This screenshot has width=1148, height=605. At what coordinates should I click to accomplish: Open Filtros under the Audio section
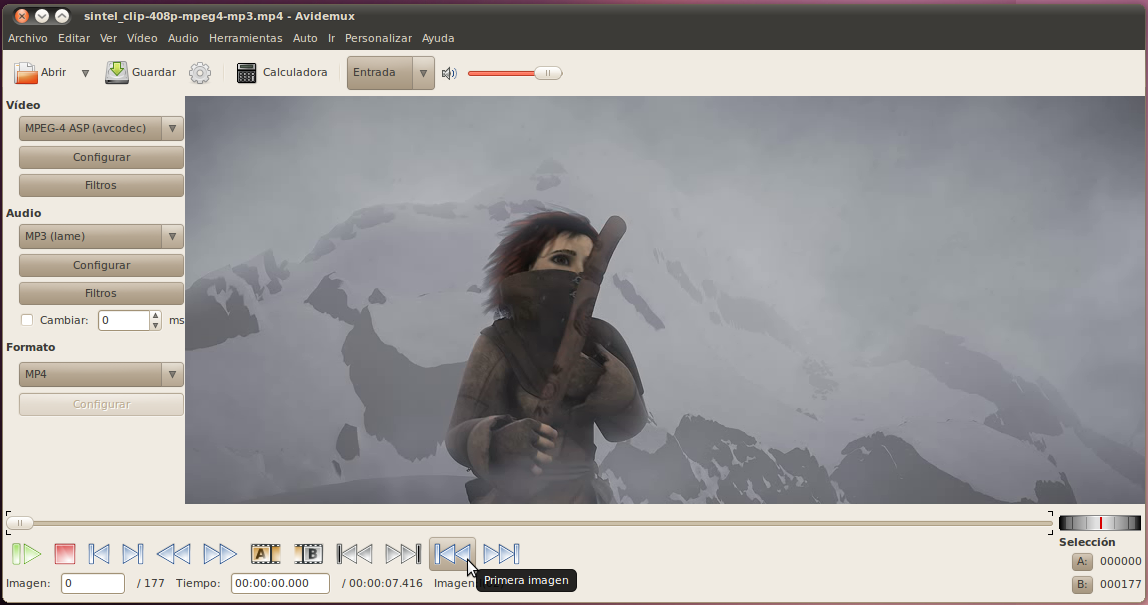pos(101,293)
